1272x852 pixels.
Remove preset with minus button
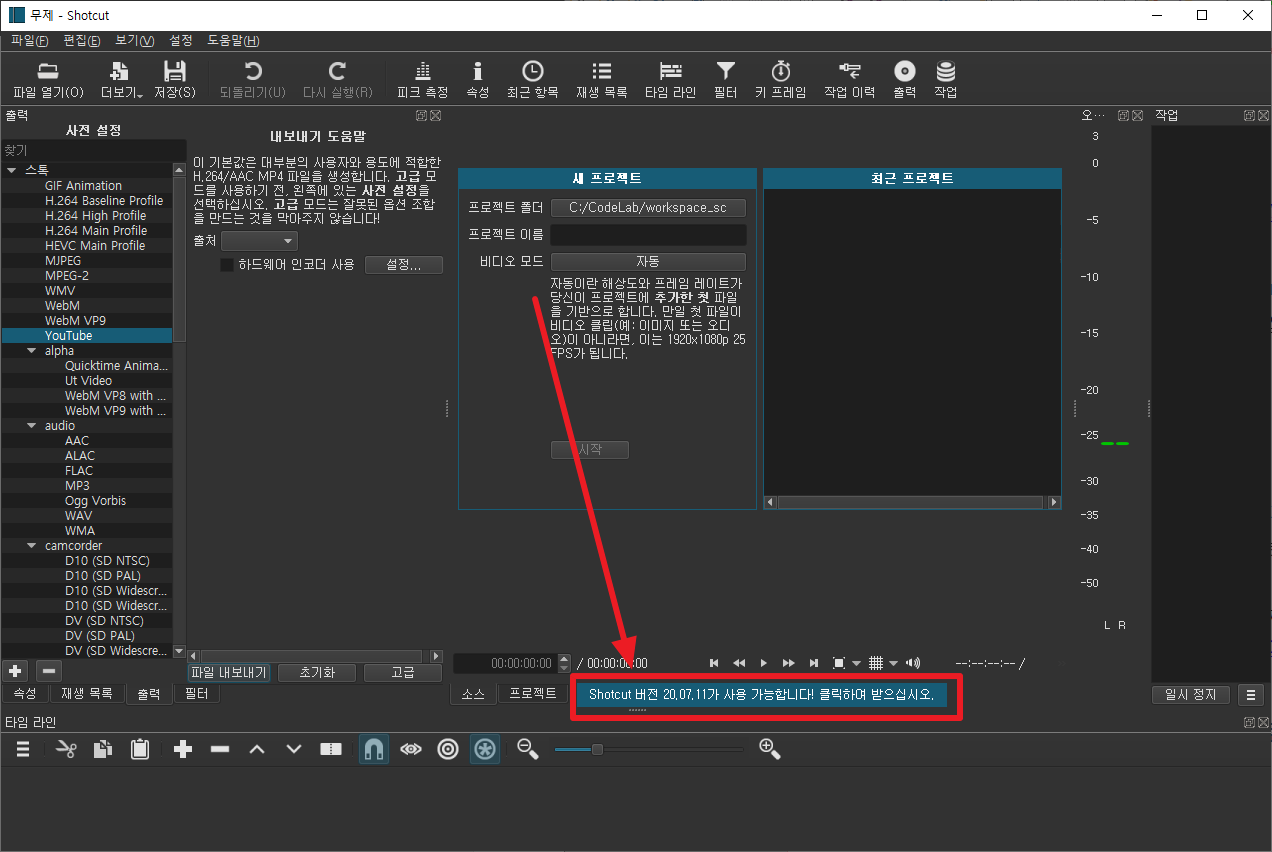pyautogui.click(x=49, y=671)
